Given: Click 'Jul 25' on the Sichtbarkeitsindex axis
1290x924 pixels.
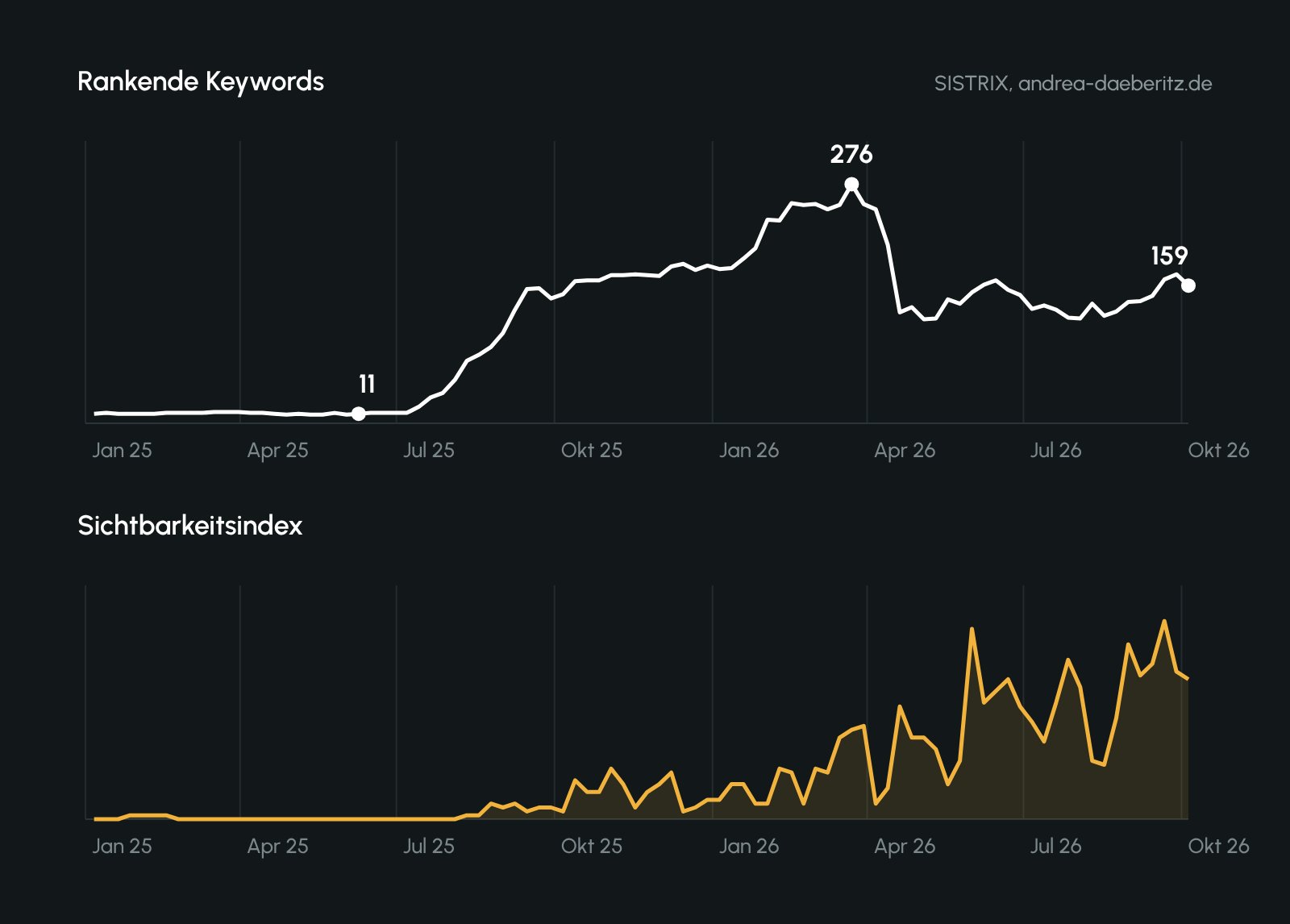Looking at the screenshot, I should (429, 846).
